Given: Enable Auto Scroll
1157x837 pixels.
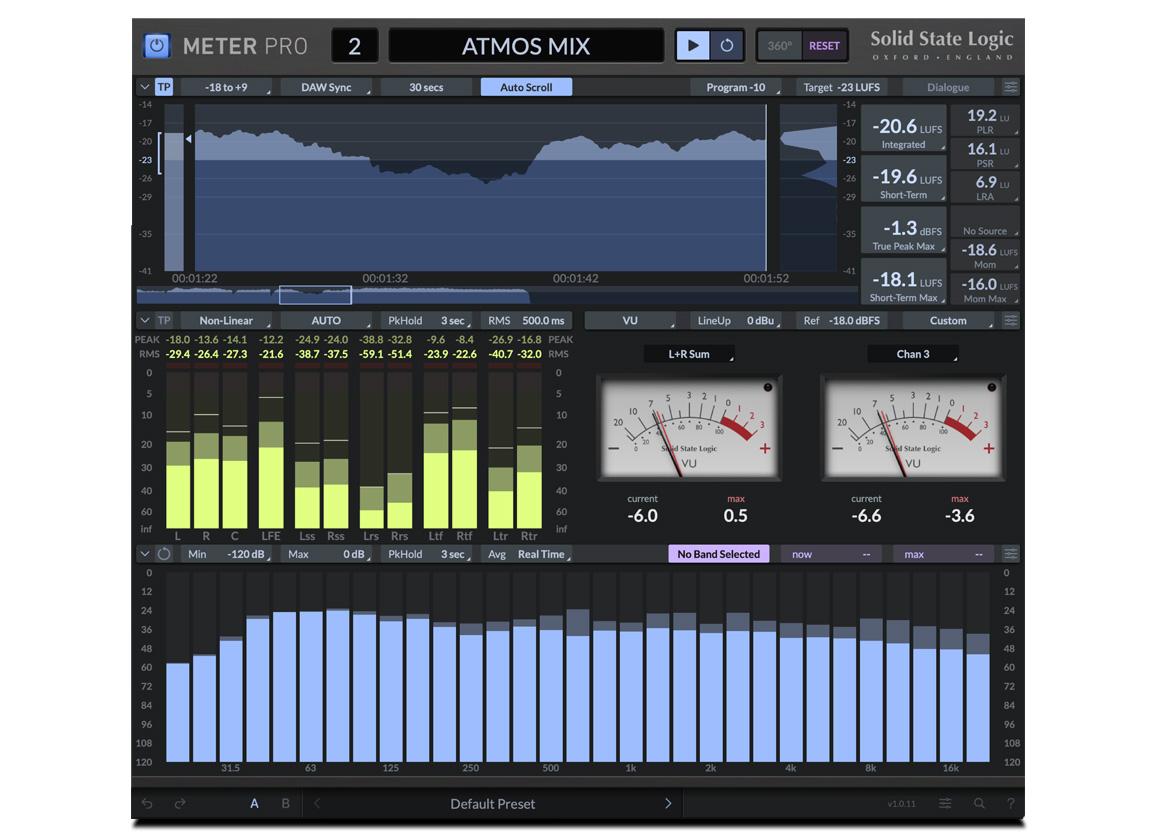Looking at the screenshot, I should coord(525,86).
